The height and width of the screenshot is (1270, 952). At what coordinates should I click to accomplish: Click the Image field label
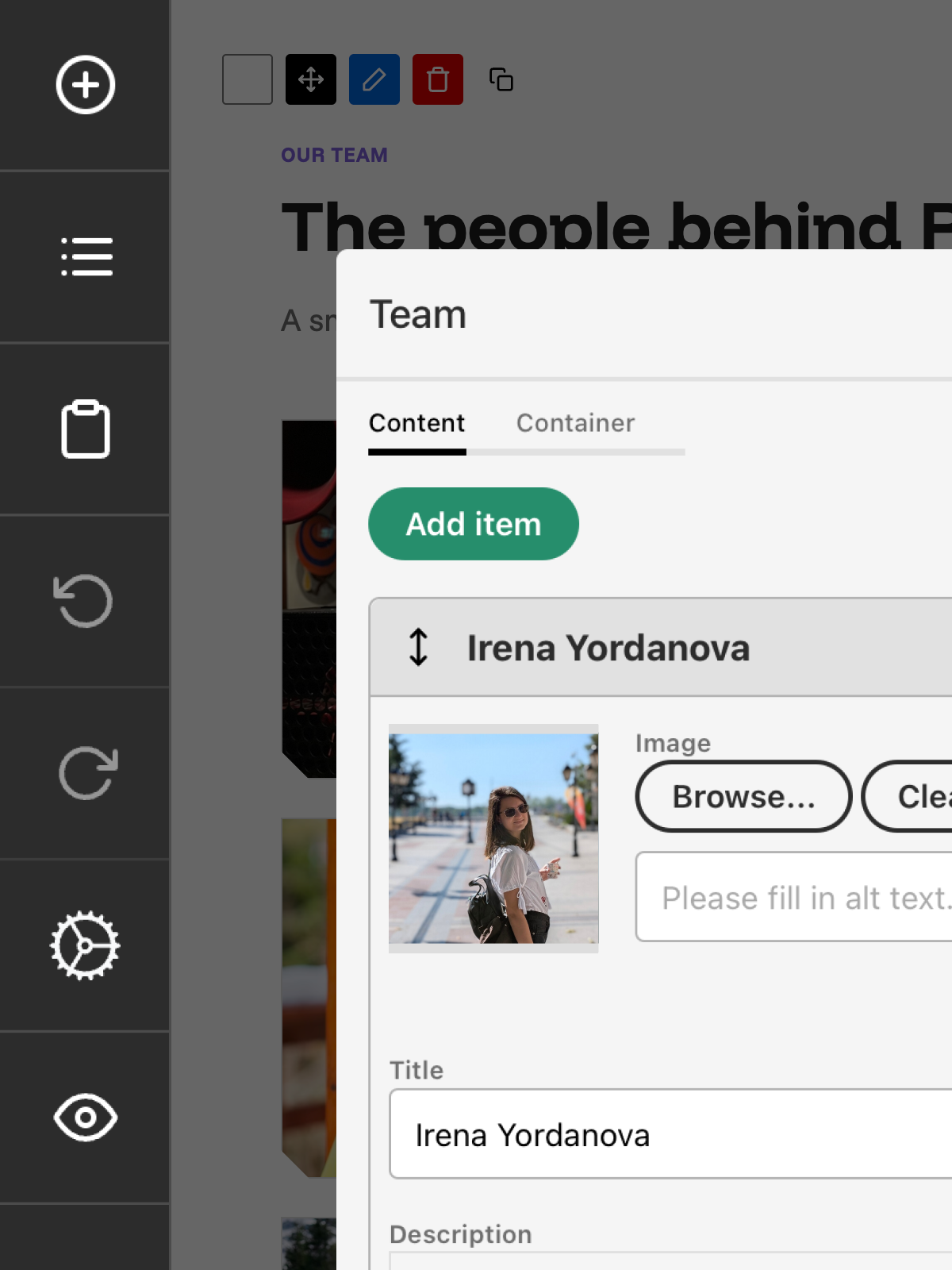[674, 743]
